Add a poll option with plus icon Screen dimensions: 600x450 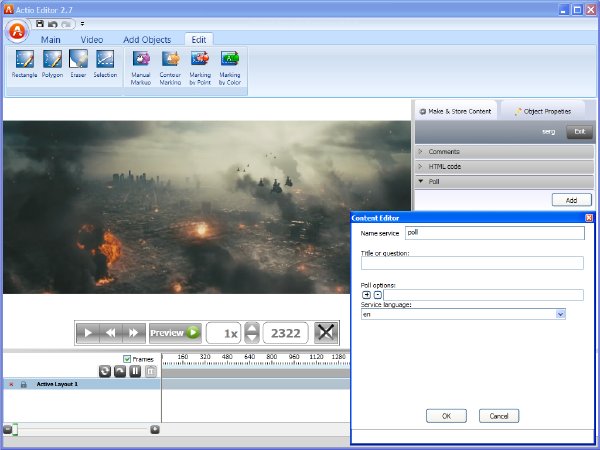[366, 295]
